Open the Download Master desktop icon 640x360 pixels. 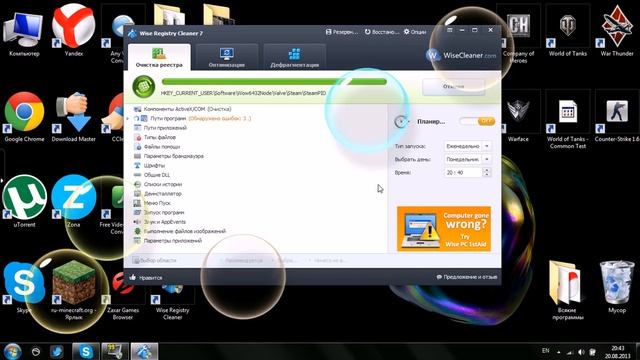73,117
